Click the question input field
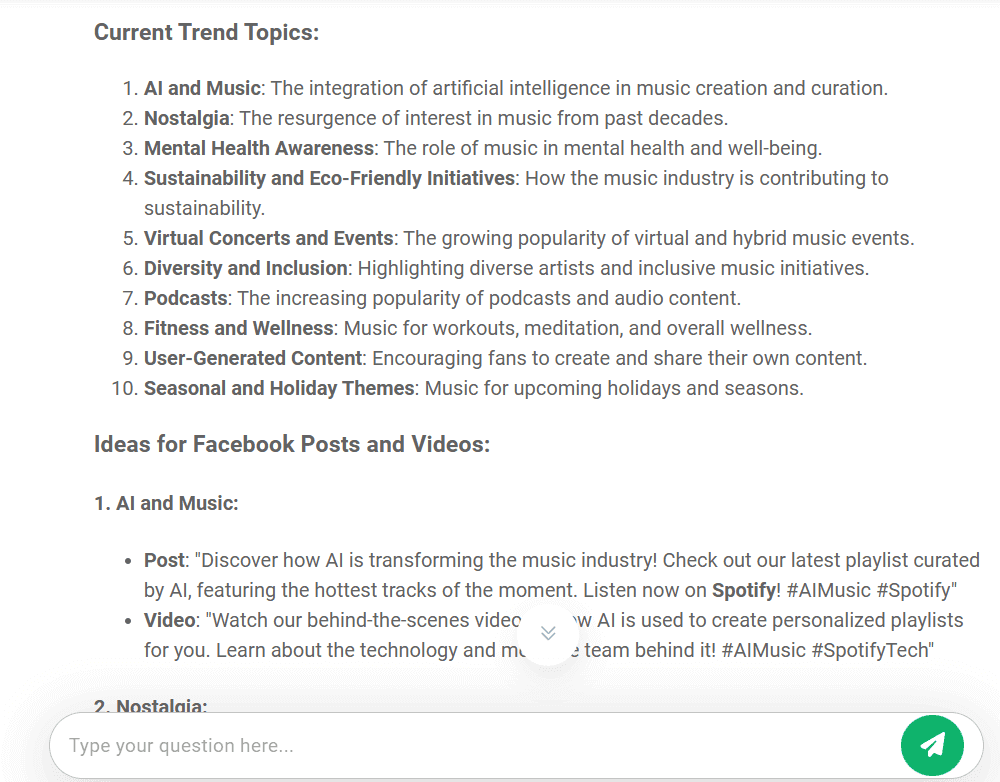The image size is (1000, 782). pos(475,745)
